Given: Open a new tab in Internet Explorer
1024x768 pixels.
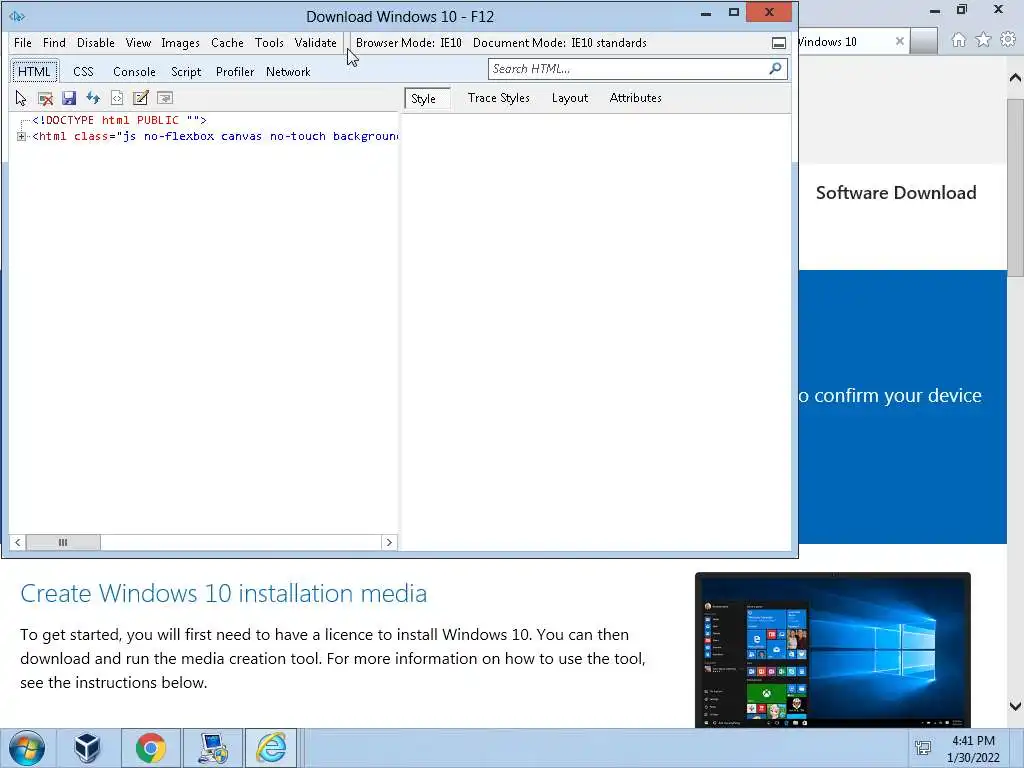Looking at the screenshot, I should pyautogui.click(x=924, y=41).
